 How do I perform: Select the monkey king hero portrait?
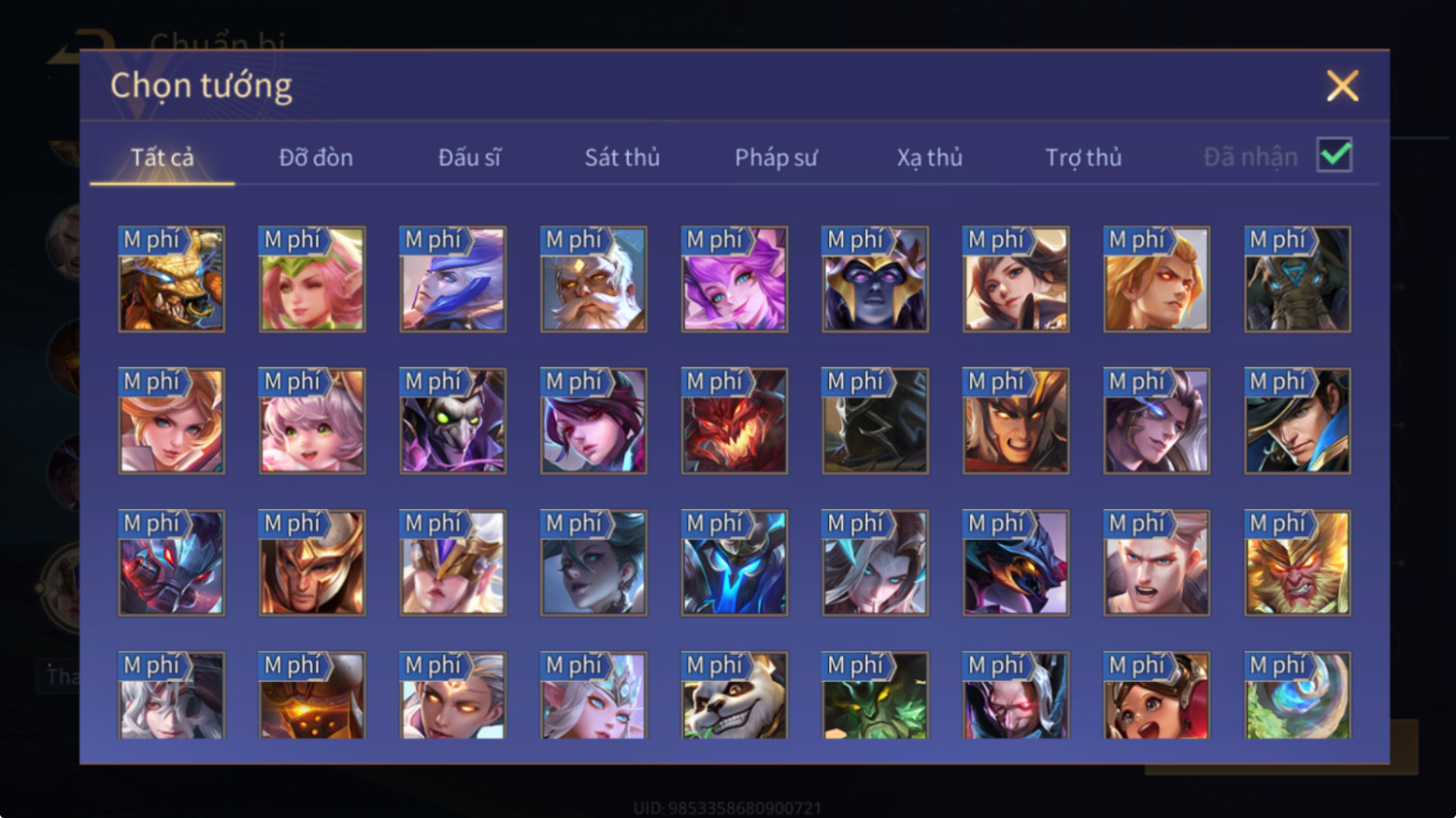pyautogui.click(x=1297, y=563)
